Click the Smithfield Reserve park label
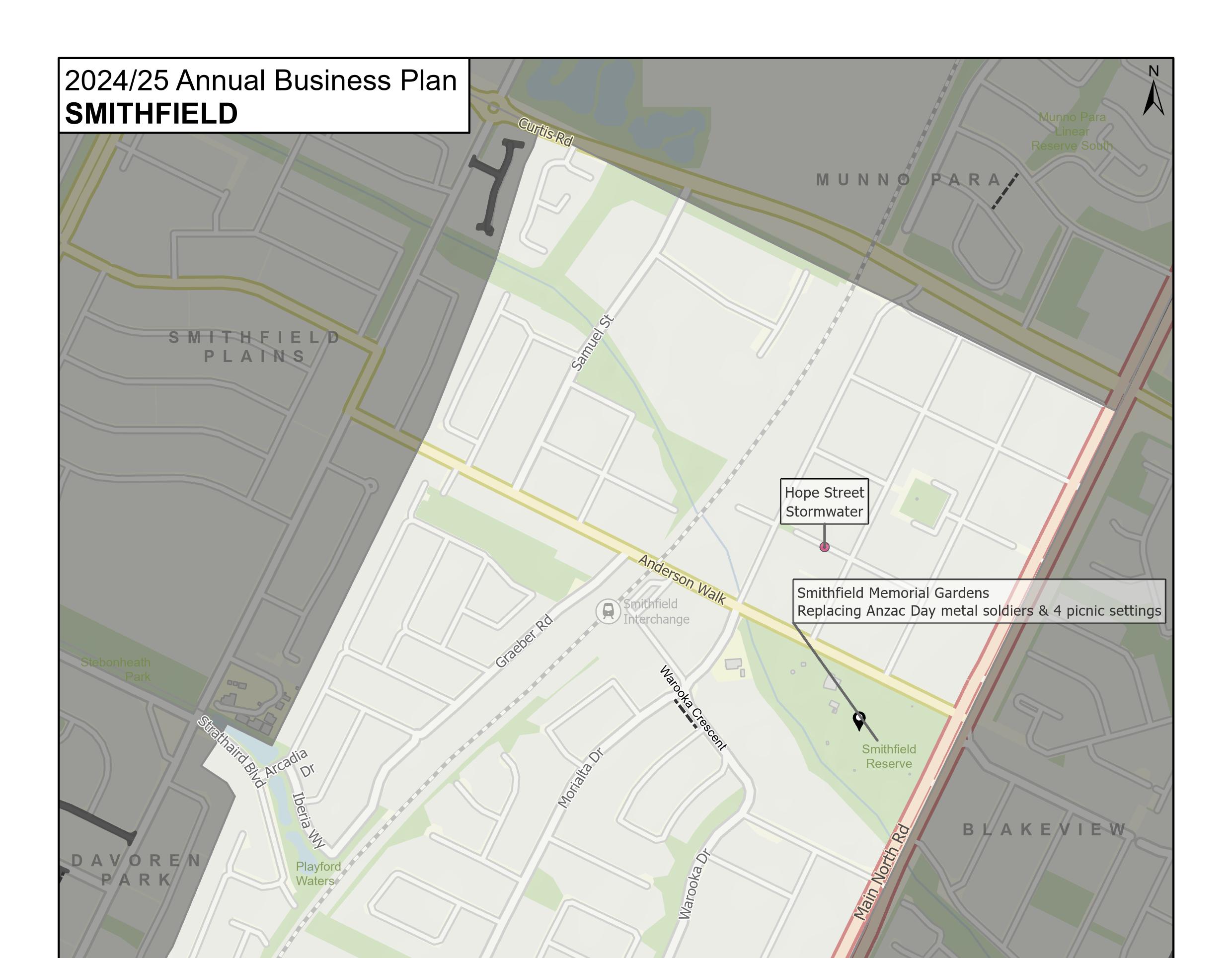 (888, 756)
